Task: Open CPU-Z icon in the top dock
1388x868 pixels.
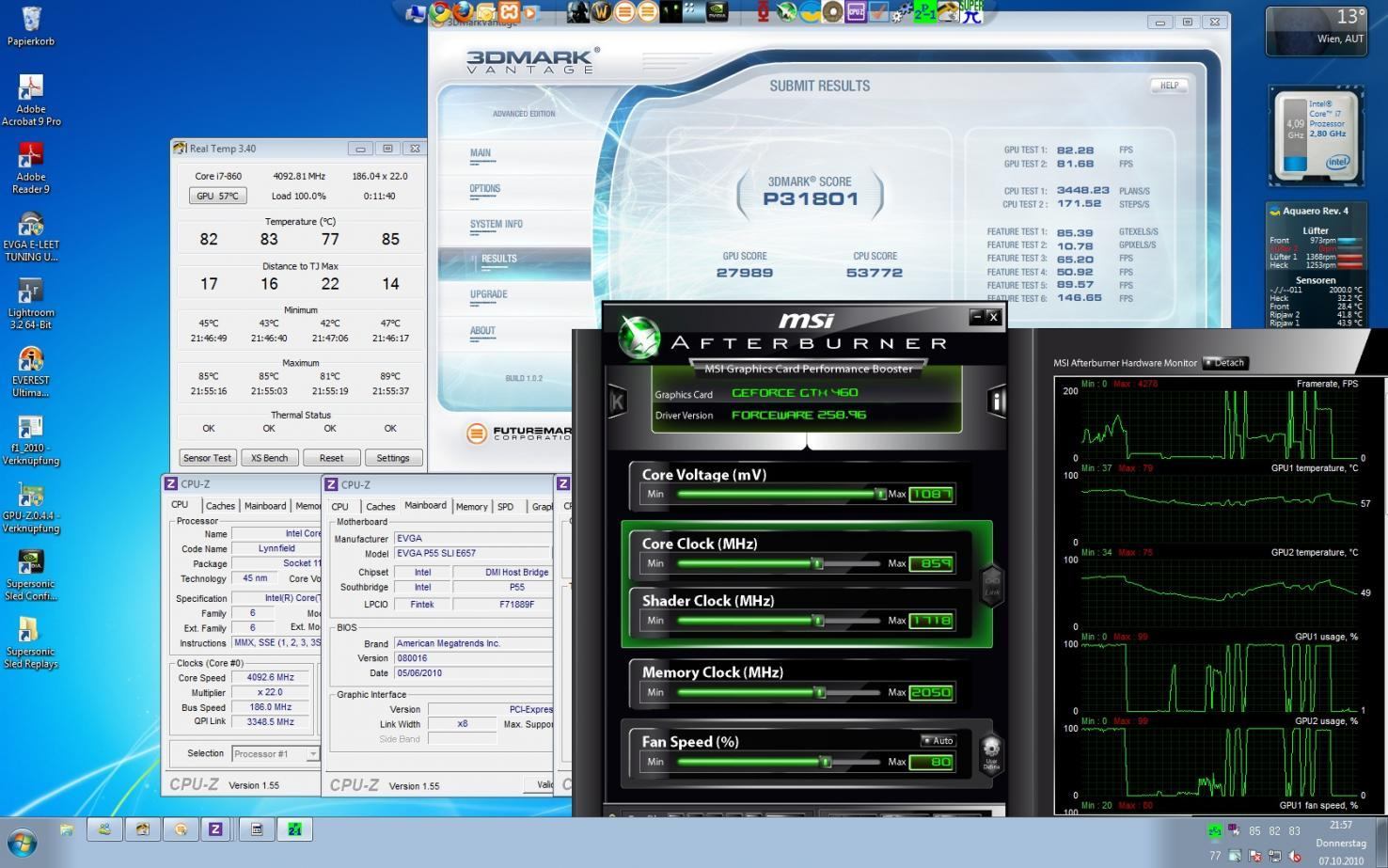Action: [x=856, y=12]
